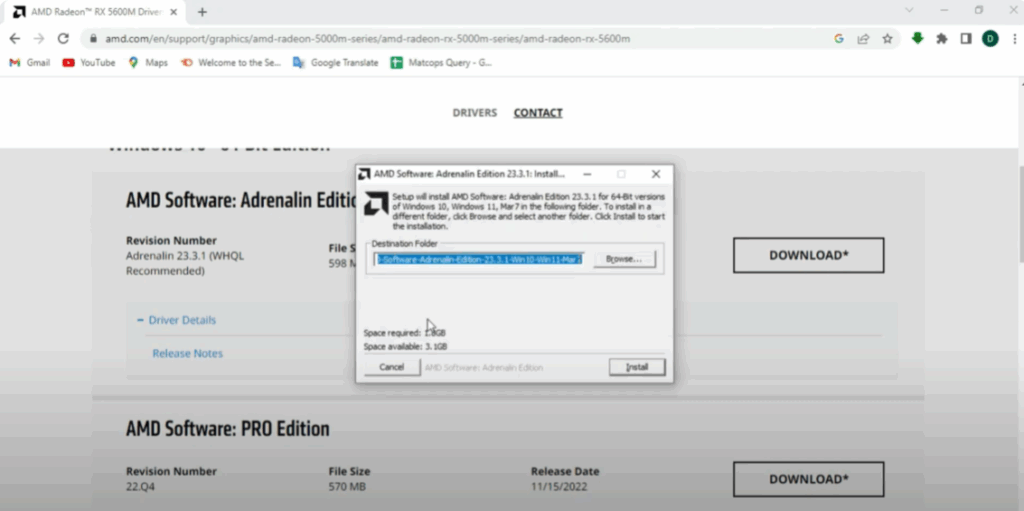Open the YouTube bookmark

89,63
